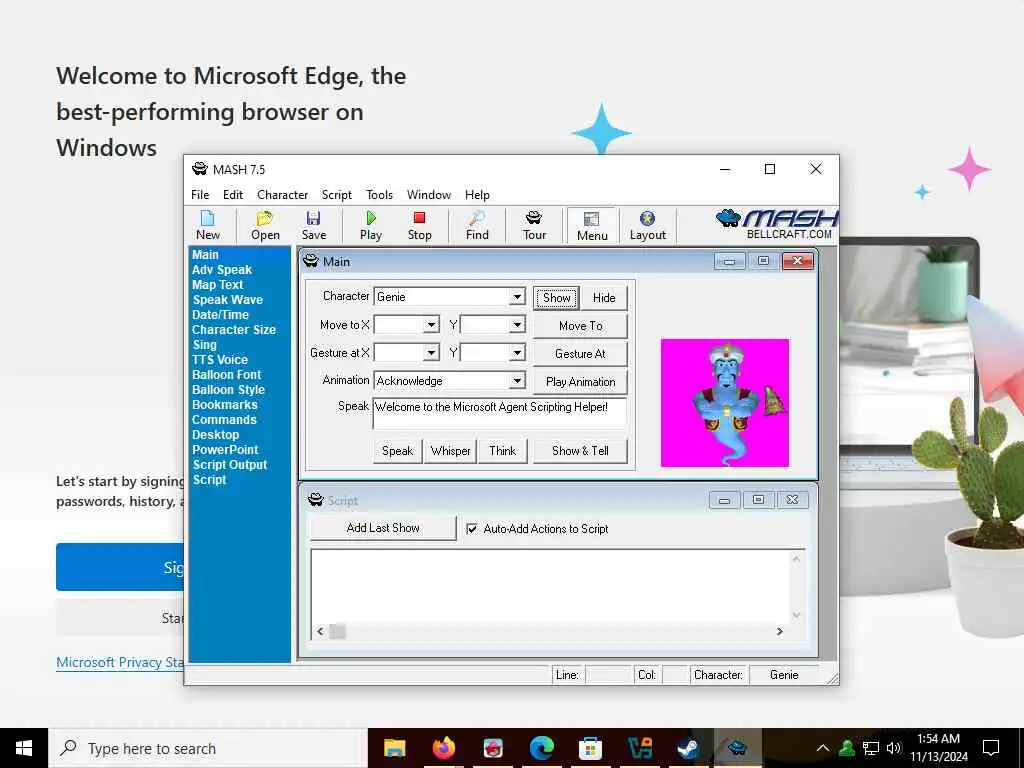Viewport: 1024px width, 768px height.
Task: Click the Gesture At button
Action: pos(581,354)
